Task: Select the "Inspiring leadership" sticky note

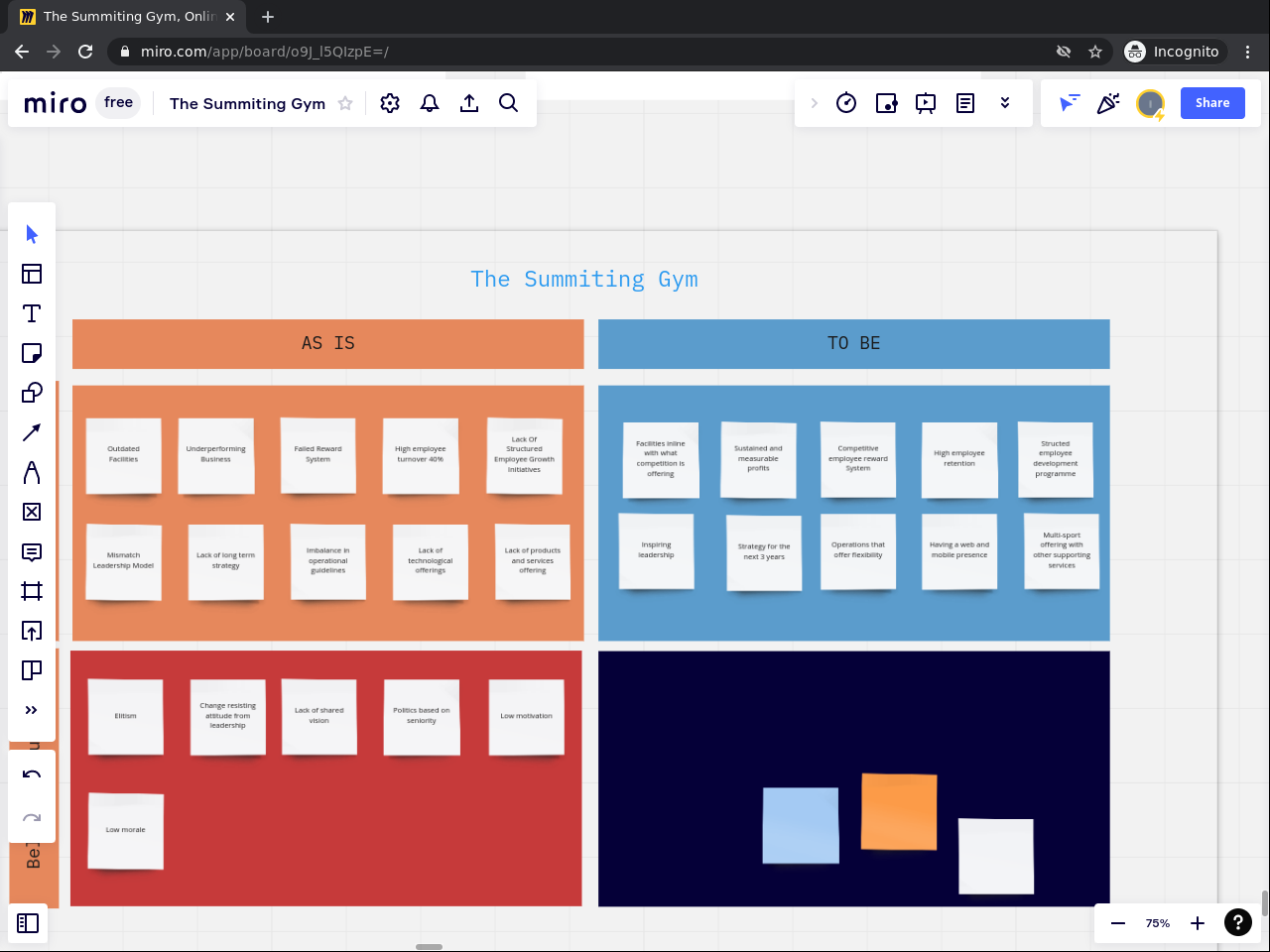Action: point(657,550)
